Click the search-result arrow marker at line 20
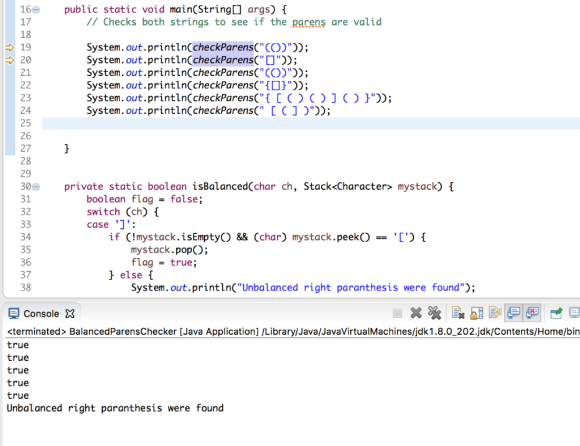Viewport: 580px width, 446px height. click(10, 60)
